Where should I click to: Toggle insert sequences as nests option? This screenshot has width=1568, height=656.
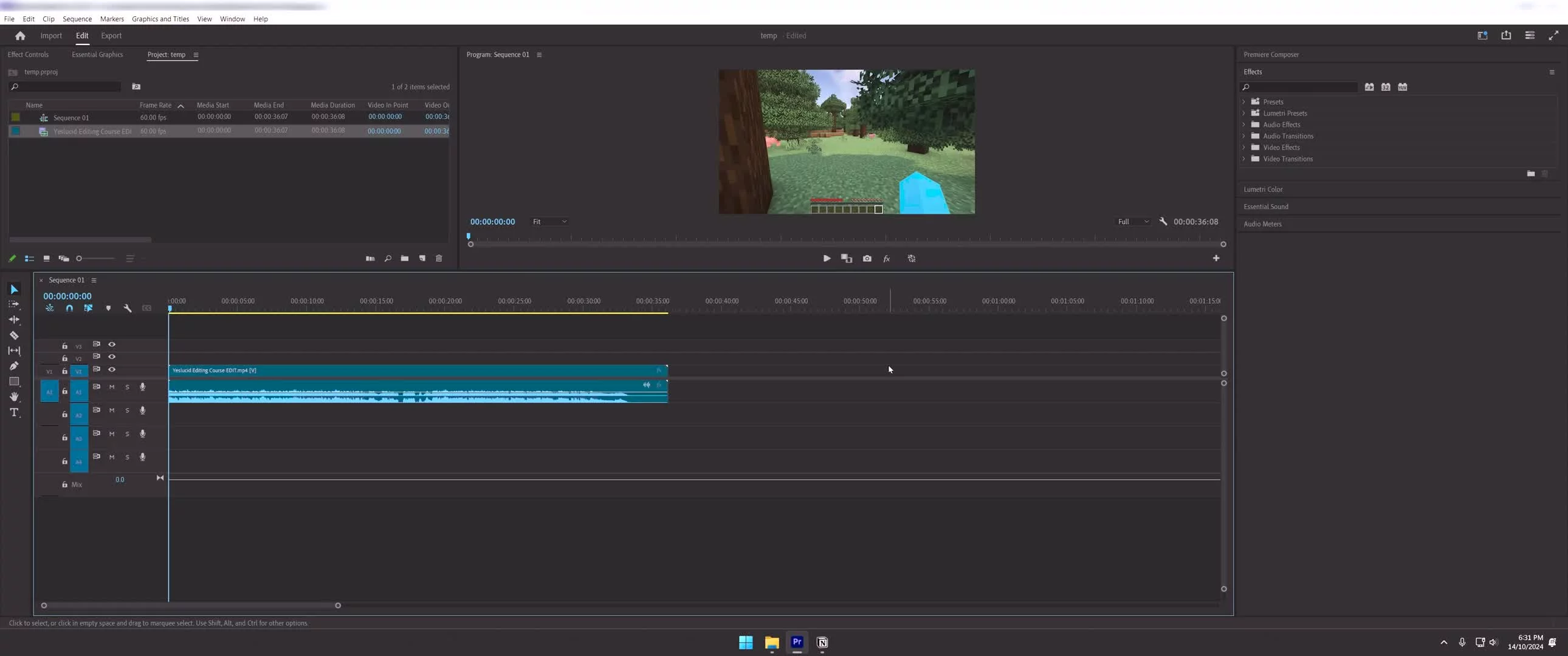[50, 309]
